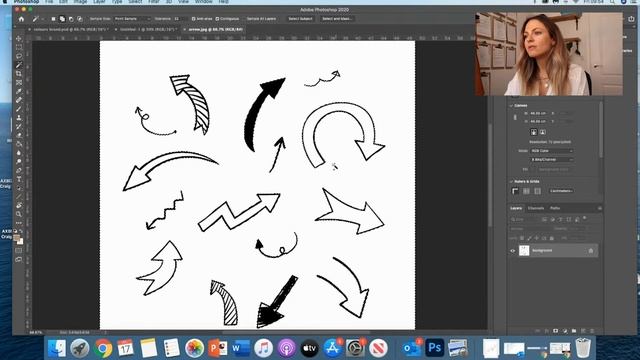
Task: Select the Clone Stamp tool
Action: (19, 118)
